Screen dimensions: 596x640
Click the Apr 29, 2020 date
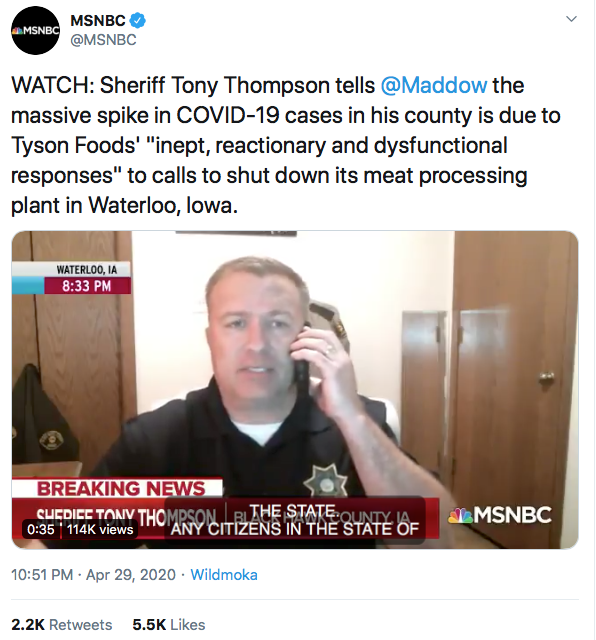click(131, 575)
